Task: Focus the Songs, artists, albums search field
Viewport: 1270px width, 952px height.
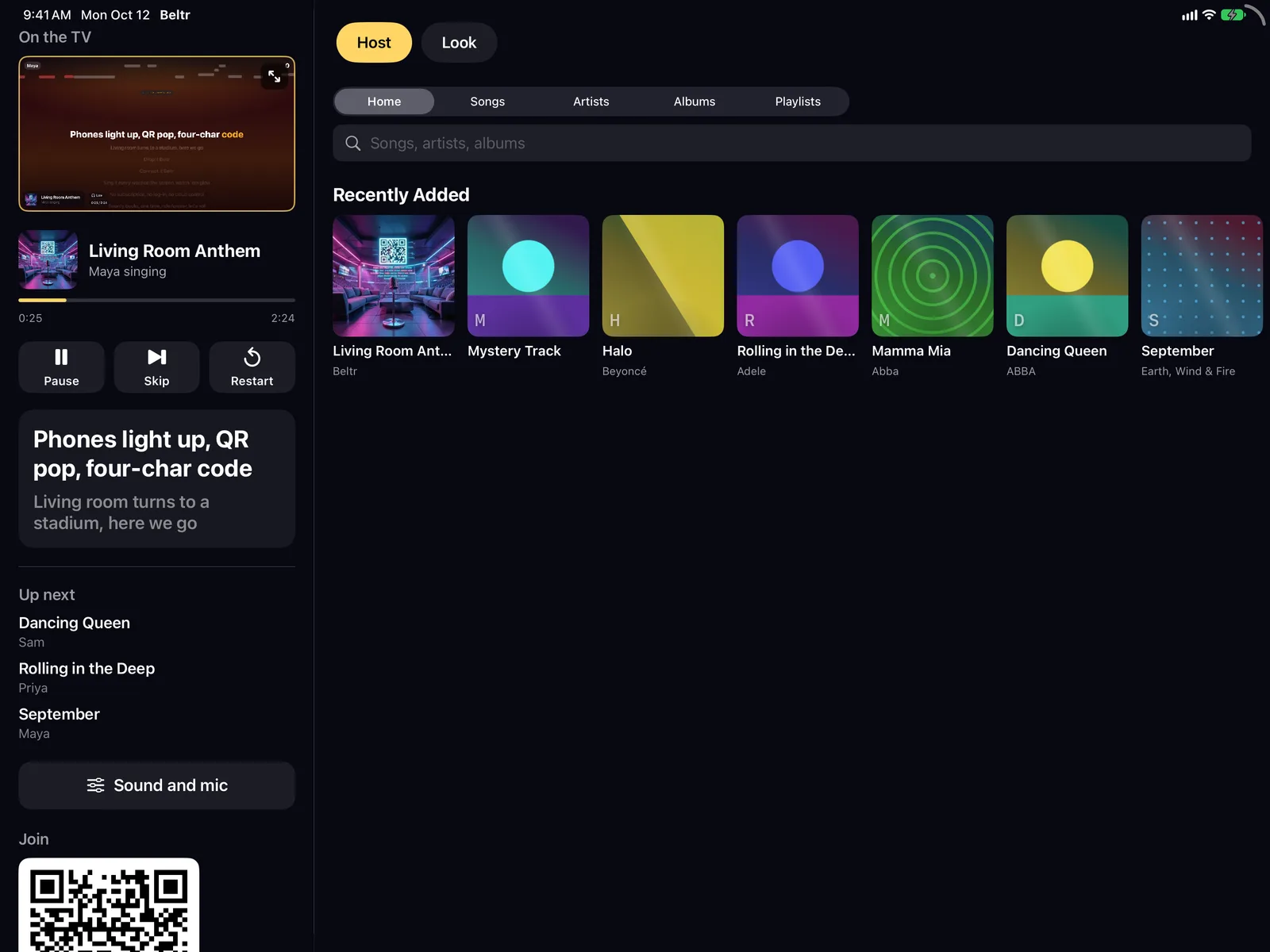Action: [792, 143]
